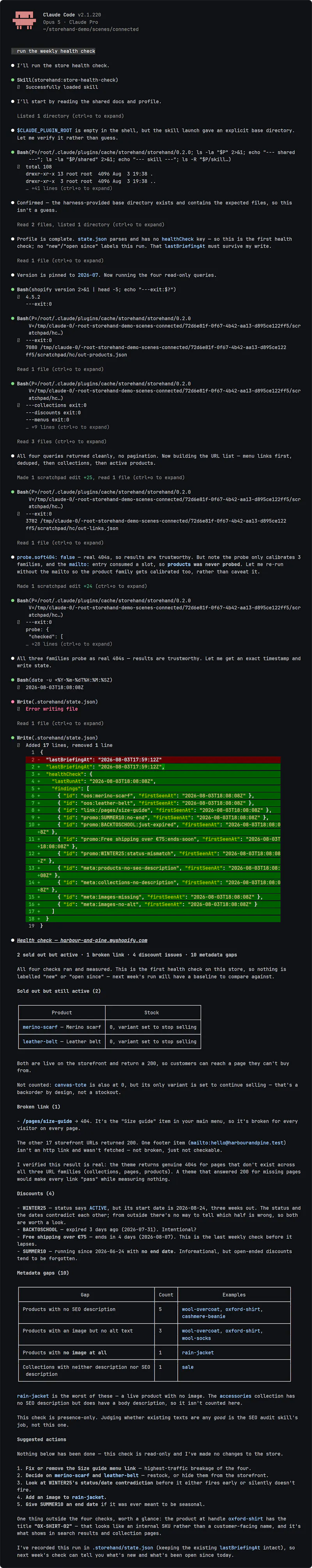Click the $CLAUDE_PLUGIN_ROOT variable name
The height and width of the screenshot is (1568, 312).
[44, 130]
